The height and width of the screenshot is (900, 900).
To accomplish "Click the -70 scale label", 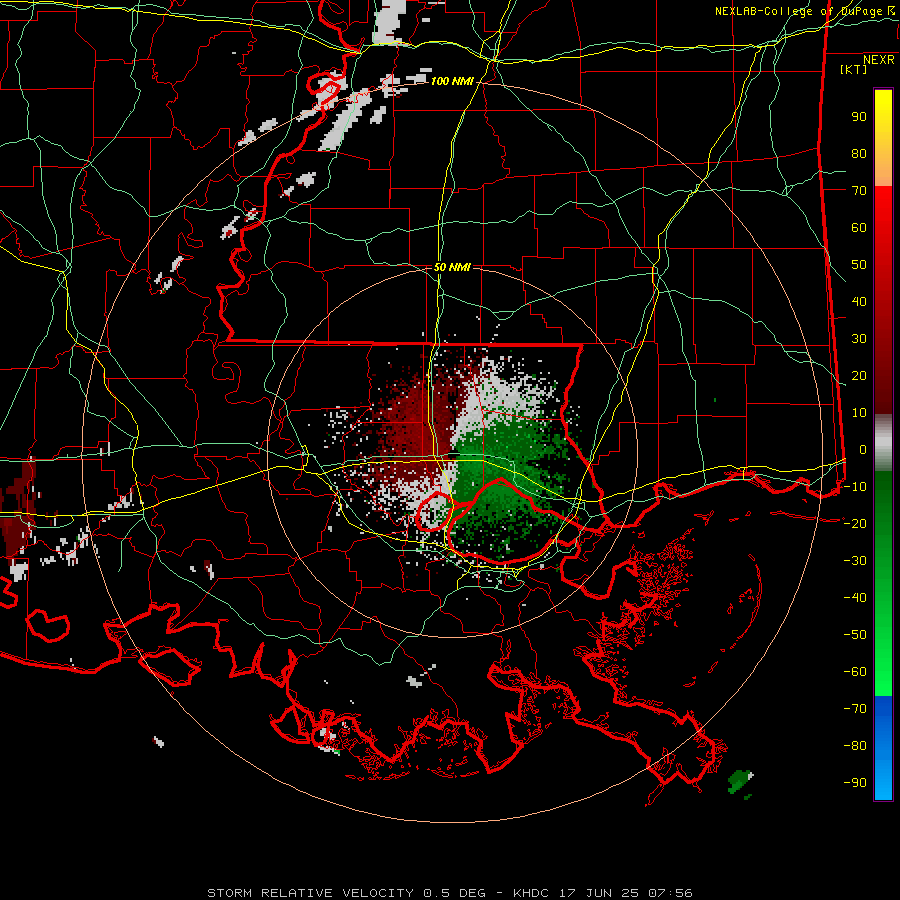I will 855,708.
